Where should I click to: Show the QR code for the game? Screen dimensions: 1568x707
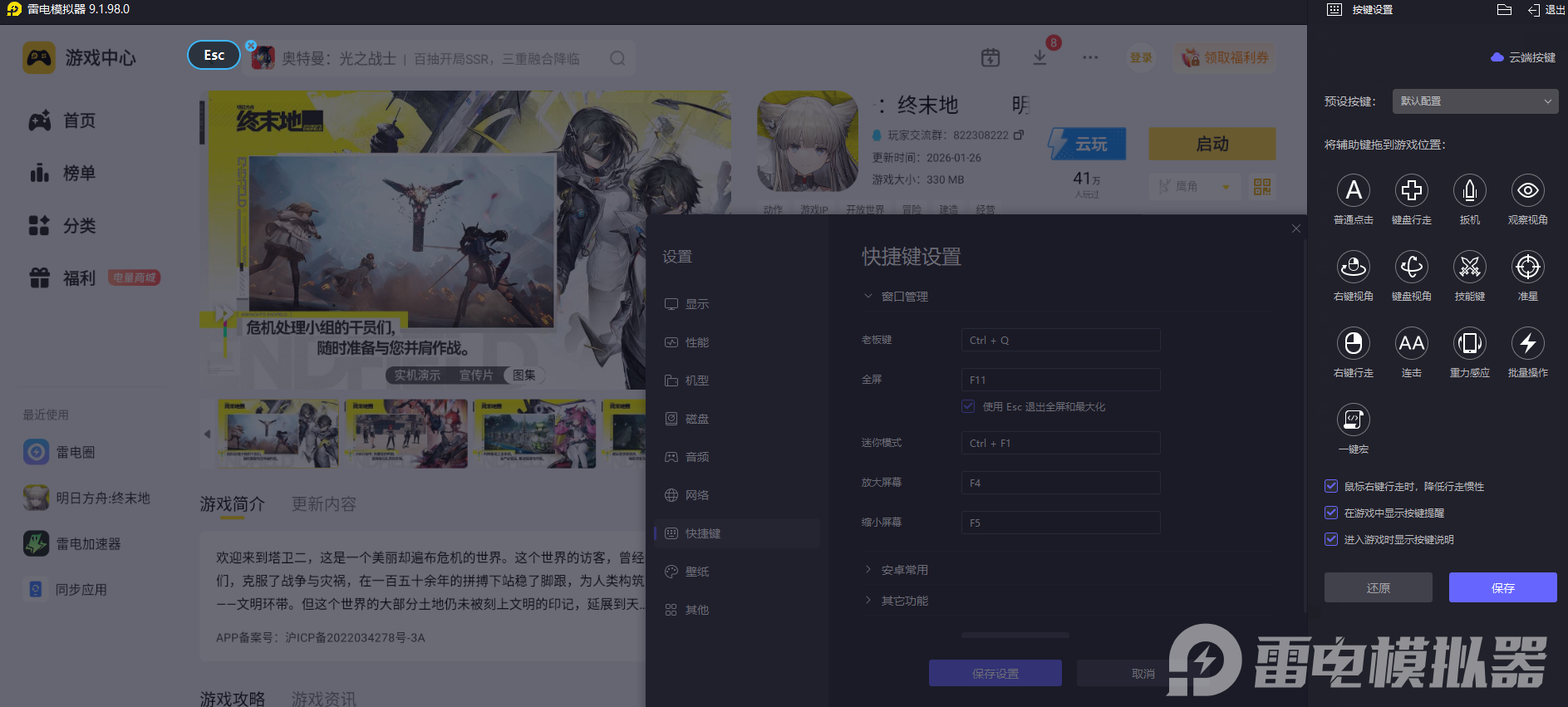point(1262,187)
